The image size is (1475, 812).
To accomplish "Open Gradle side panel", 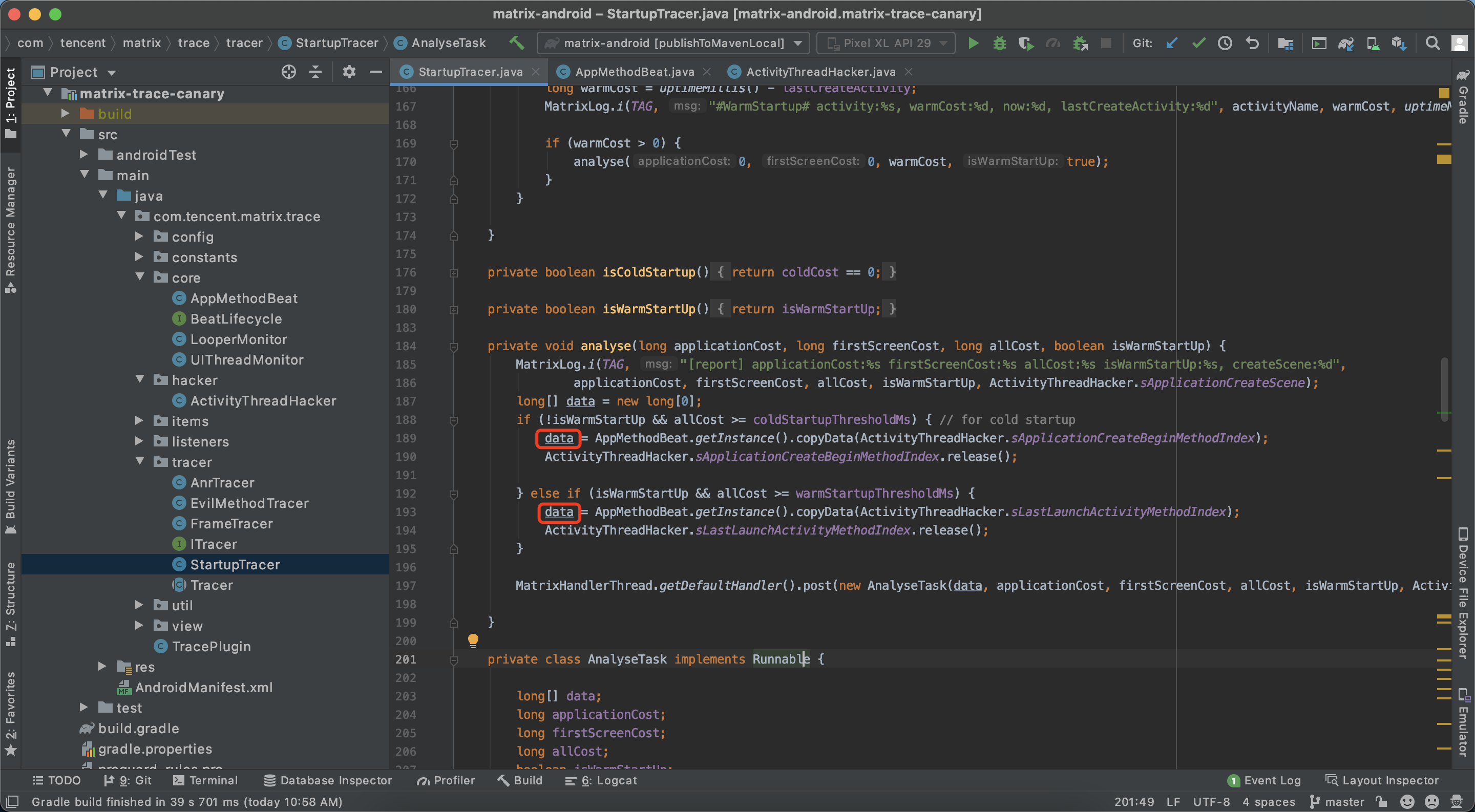I will (1463, 97).
